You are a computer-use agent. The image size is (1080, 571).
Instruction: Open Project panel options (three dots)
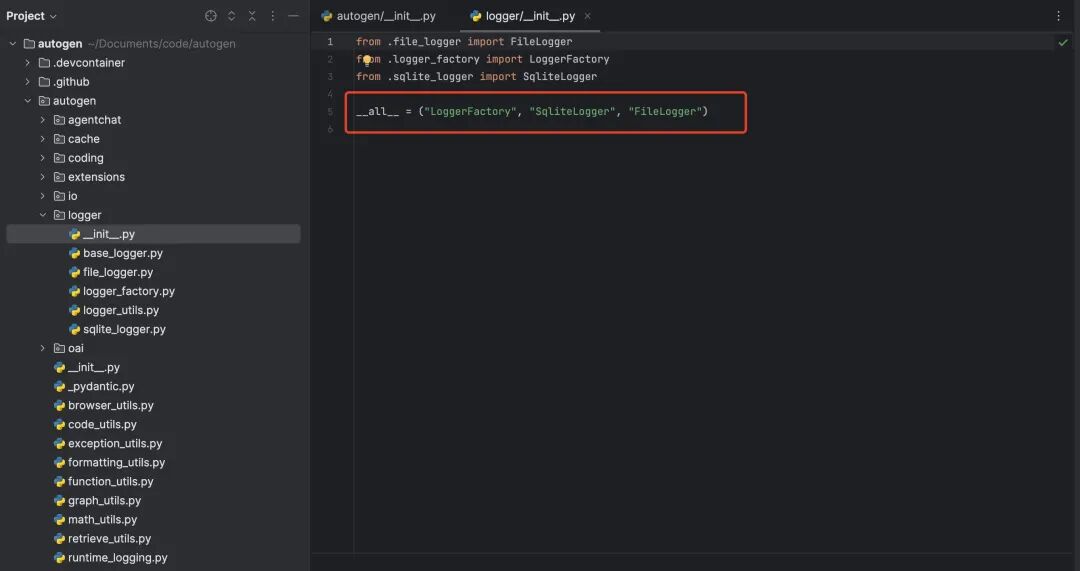tap(273, 16)
